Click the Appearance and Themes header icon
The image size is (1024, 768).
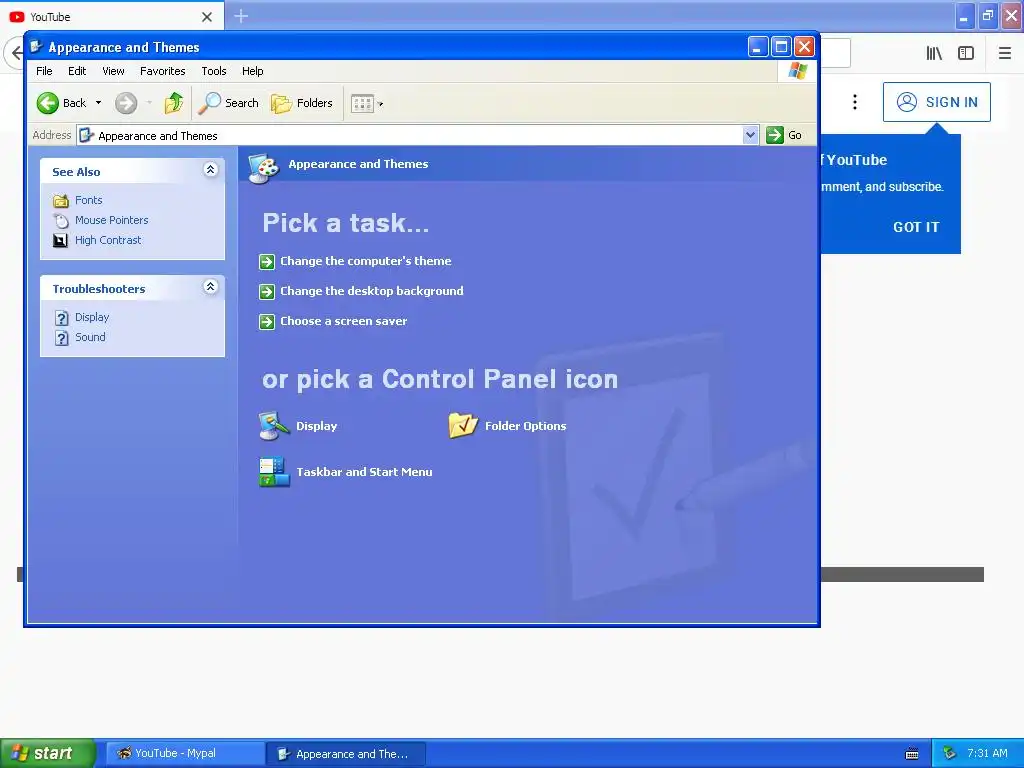point(264,168)
